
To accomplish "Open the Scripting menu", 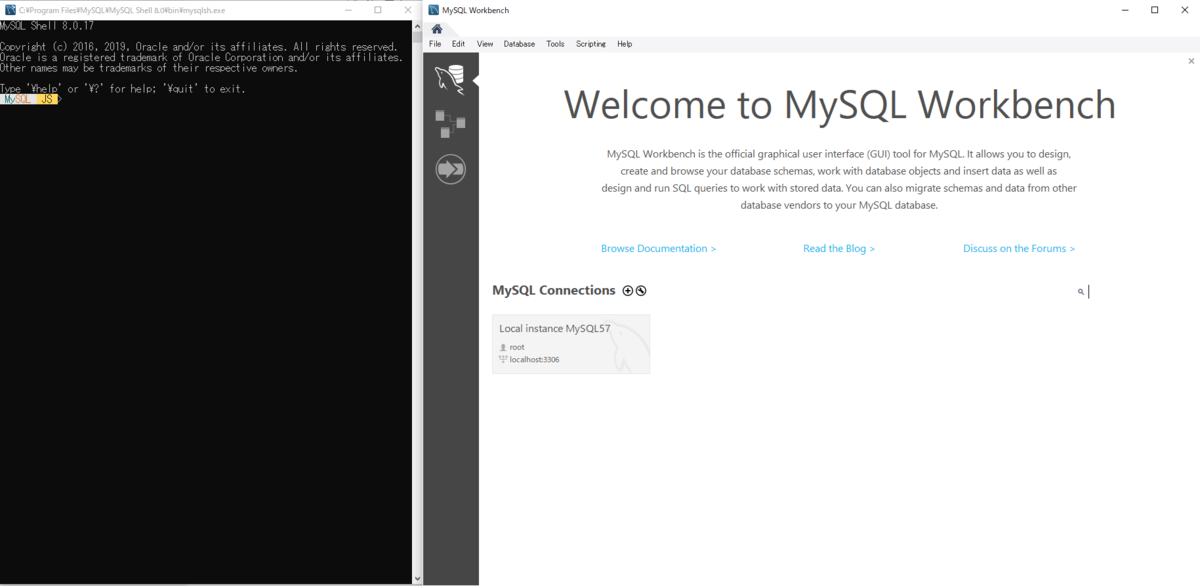I will (591, 44).
